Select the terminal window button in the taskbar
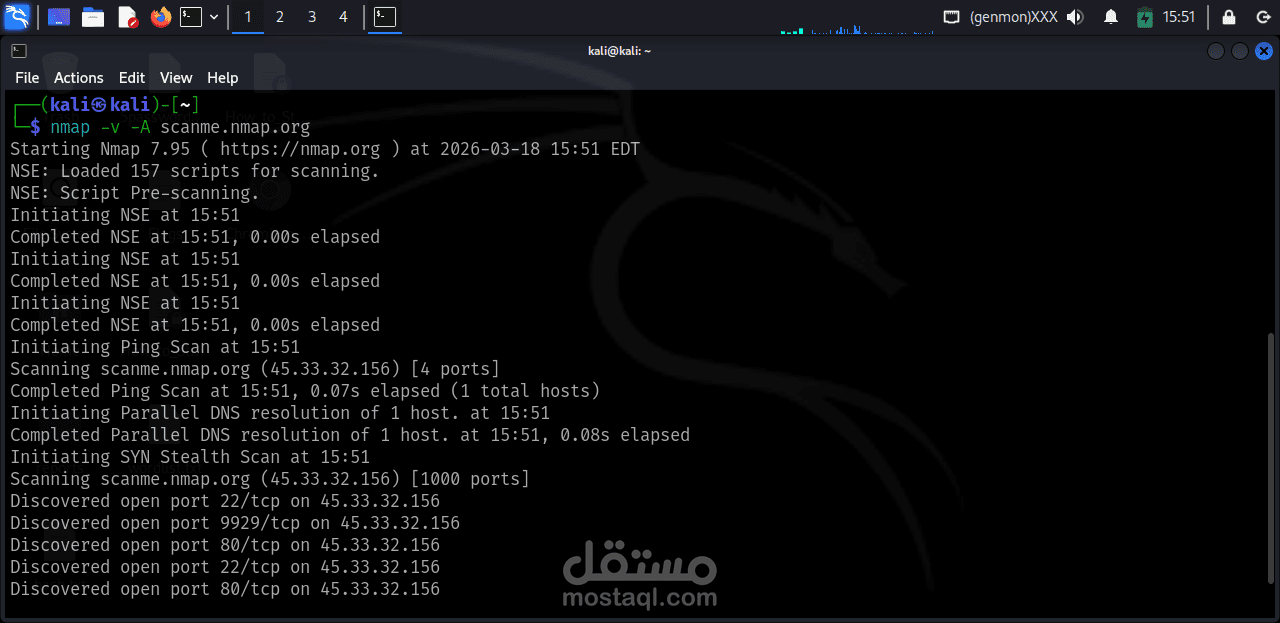Image resolution: width=1280 pixels, height=623 pixels. click(385, 16)
